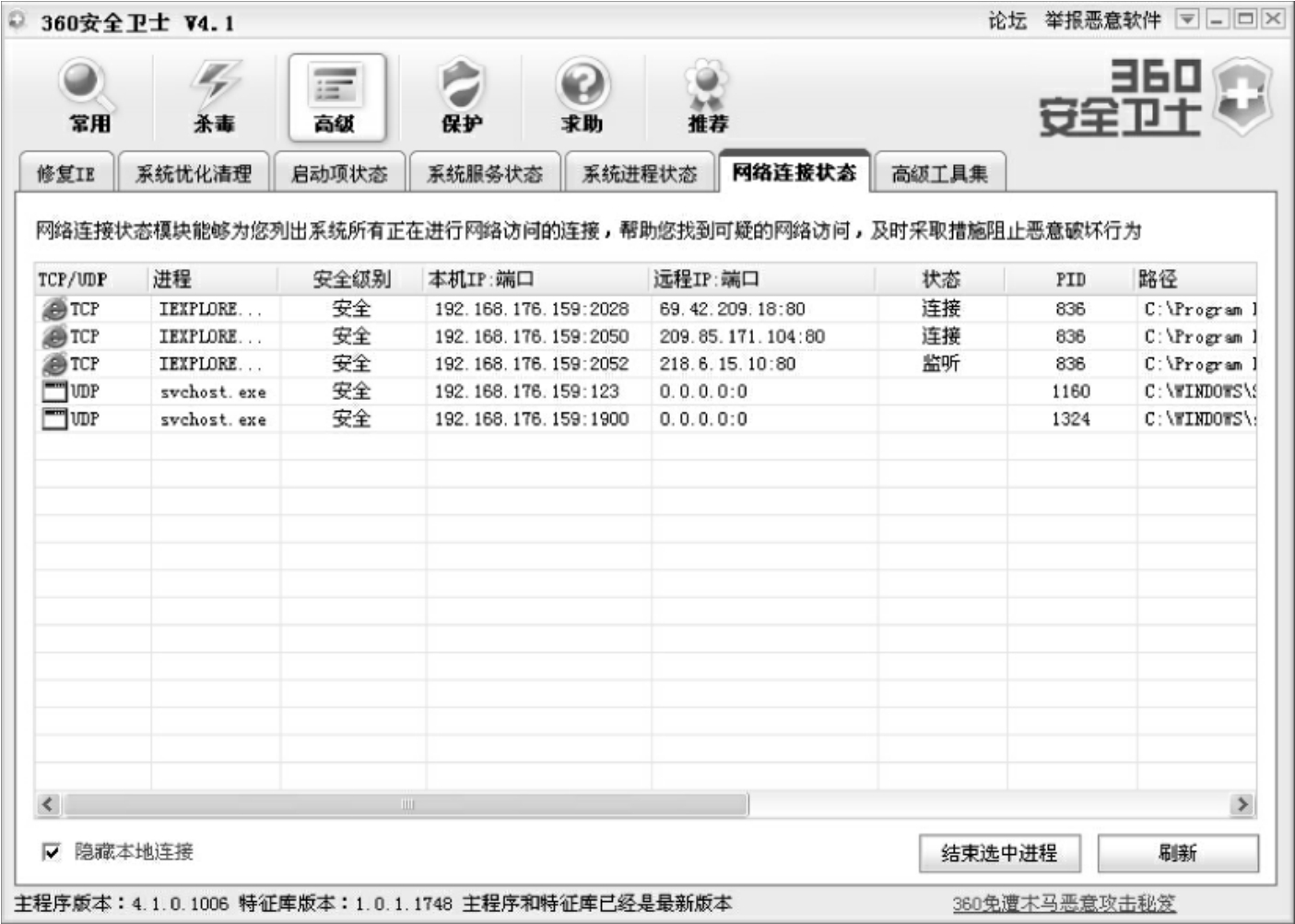Click the 主程序版本 4.1.0.1006 status text

tap(121, 904)
